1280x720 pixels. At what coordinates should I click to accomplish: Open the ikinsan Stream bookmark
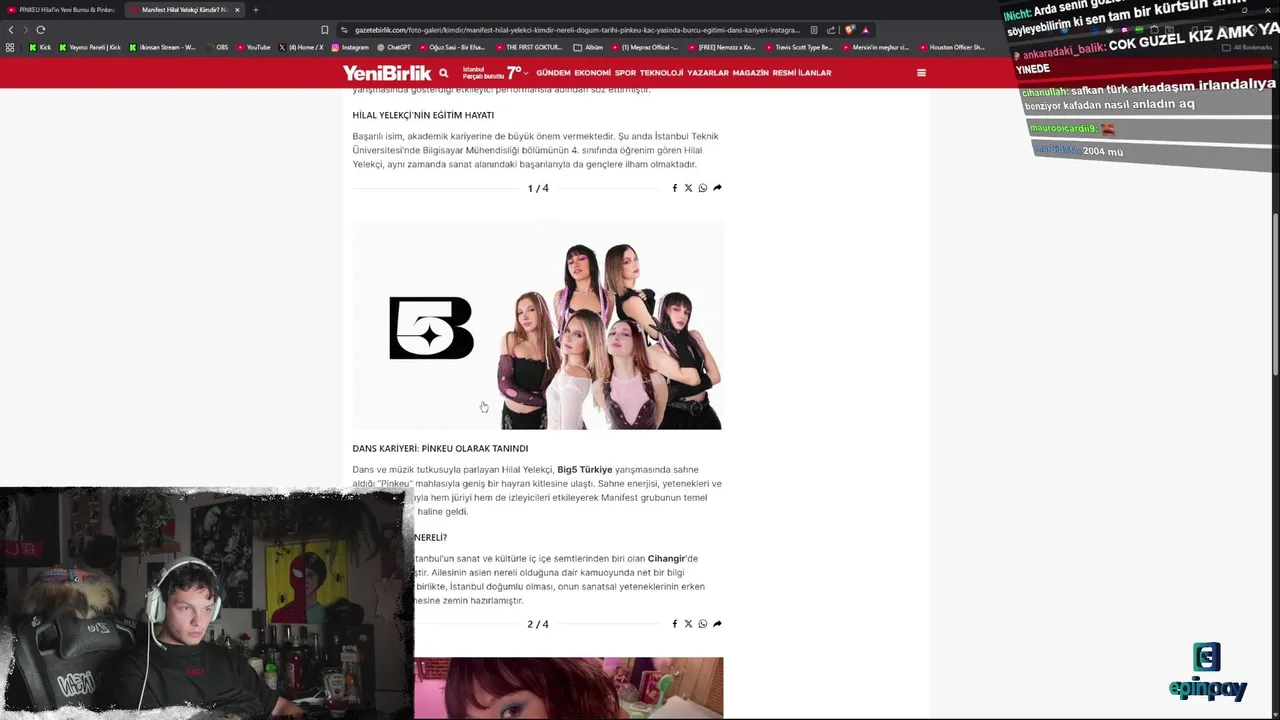point(163,47)
